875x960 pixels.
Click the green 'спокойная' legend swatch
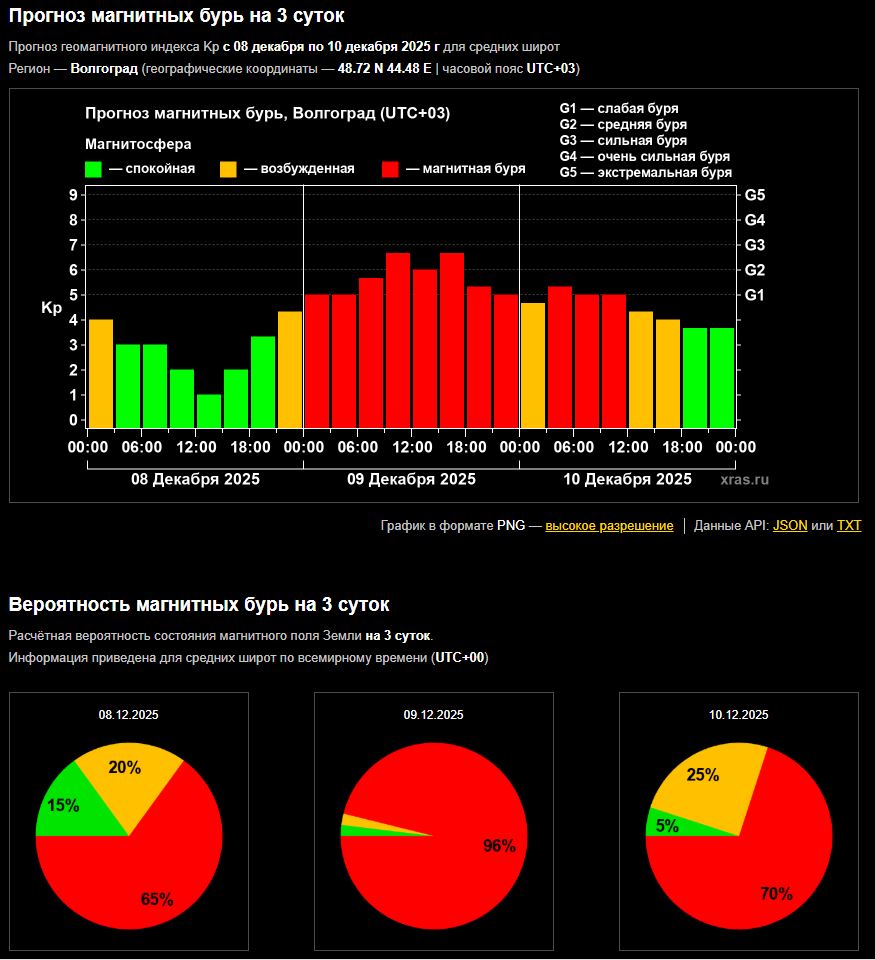click(x=94, y=169)
